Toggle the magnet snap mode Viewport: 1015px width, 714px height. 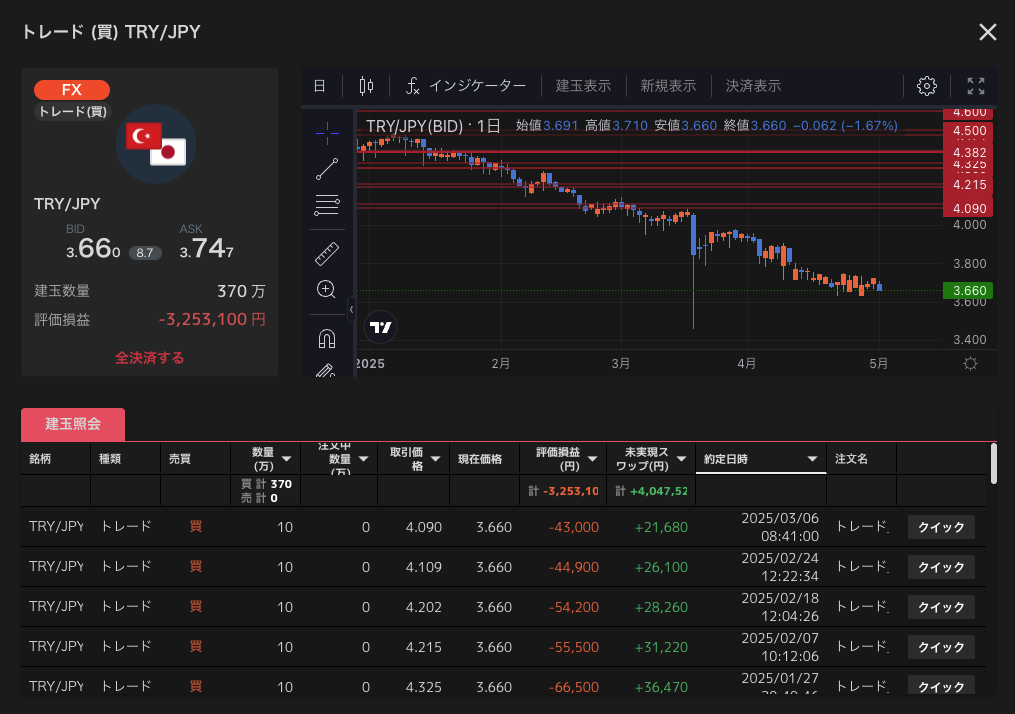[326, 338]
